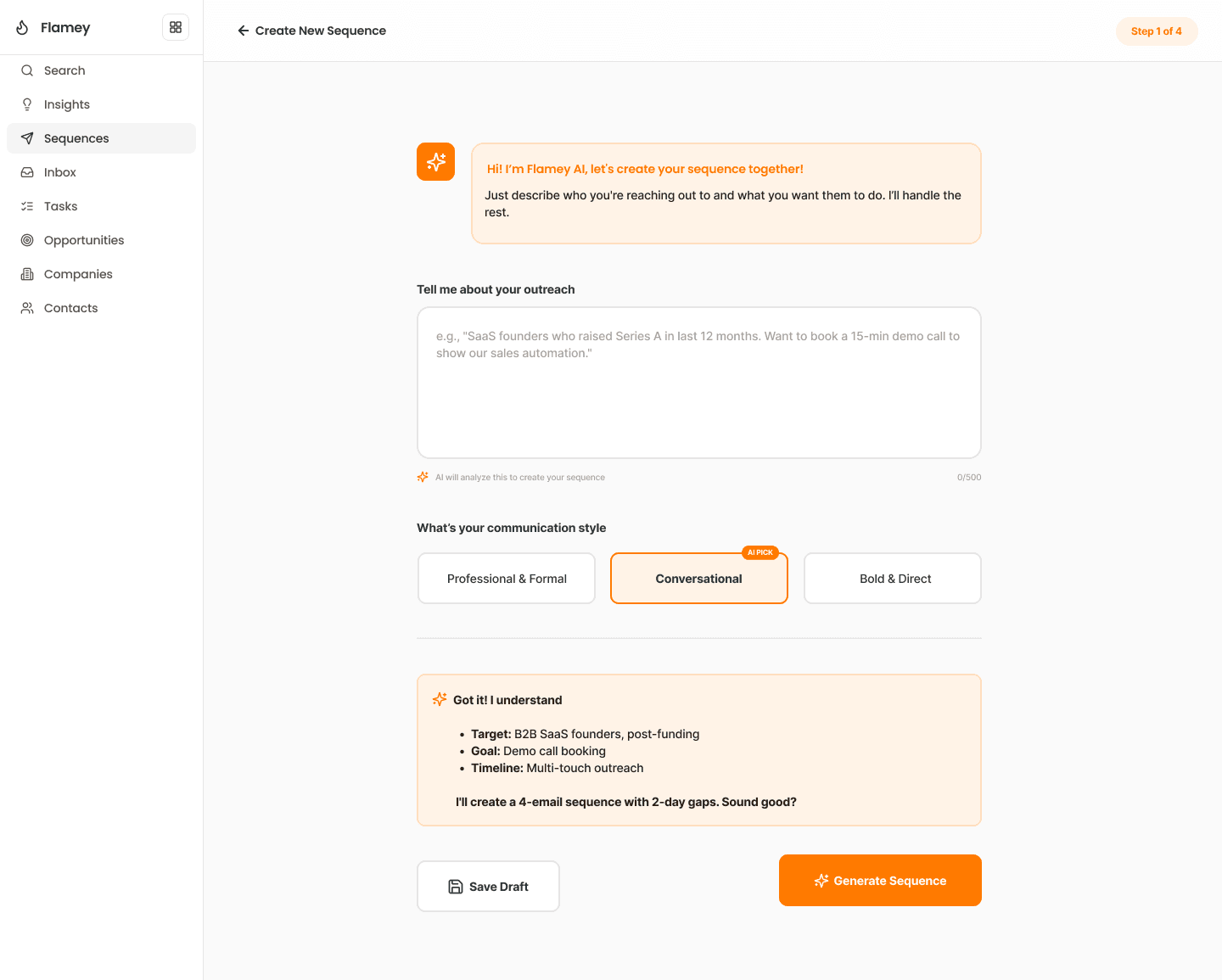The height and width of the screenshot is (980, 1222).
Task: Click the back arrow beside Create New Sequence
Action: tap(244, 31)
